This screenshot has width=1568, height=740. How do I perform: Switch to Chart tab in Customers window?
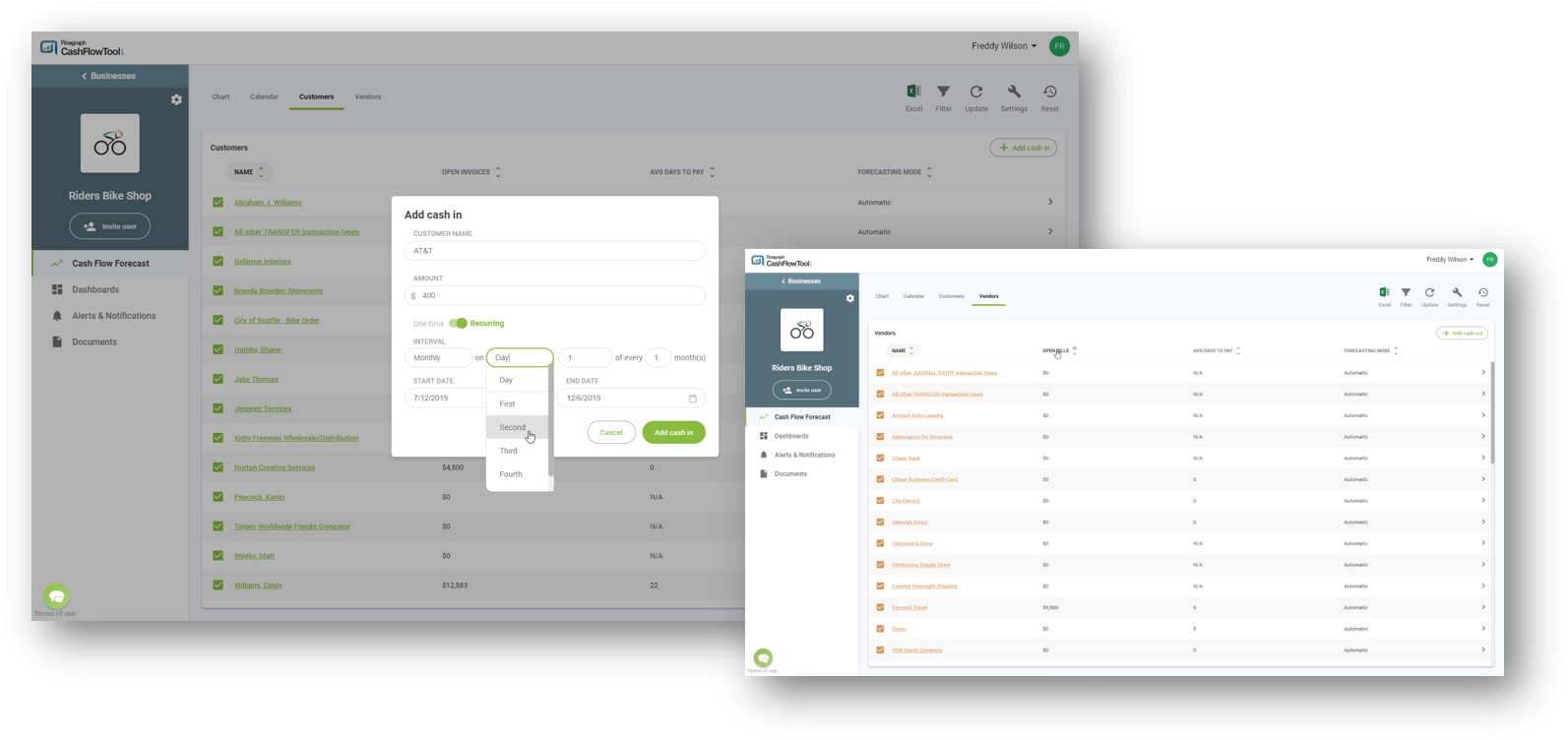pyautogui.click(x=220, y=96)
